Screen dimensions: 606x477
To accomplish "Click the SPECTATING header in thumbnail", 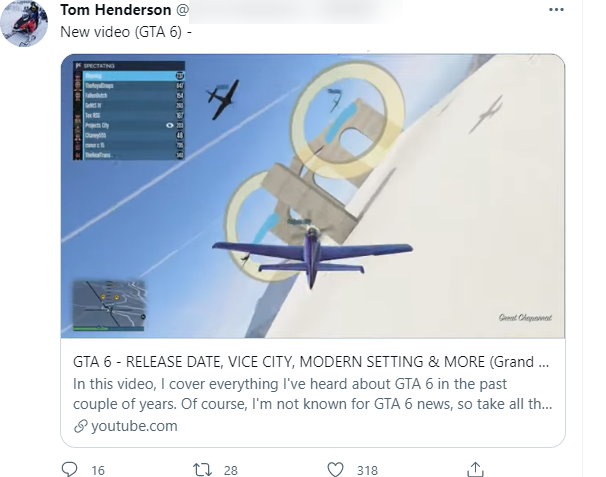I will [x=99, y=66].
